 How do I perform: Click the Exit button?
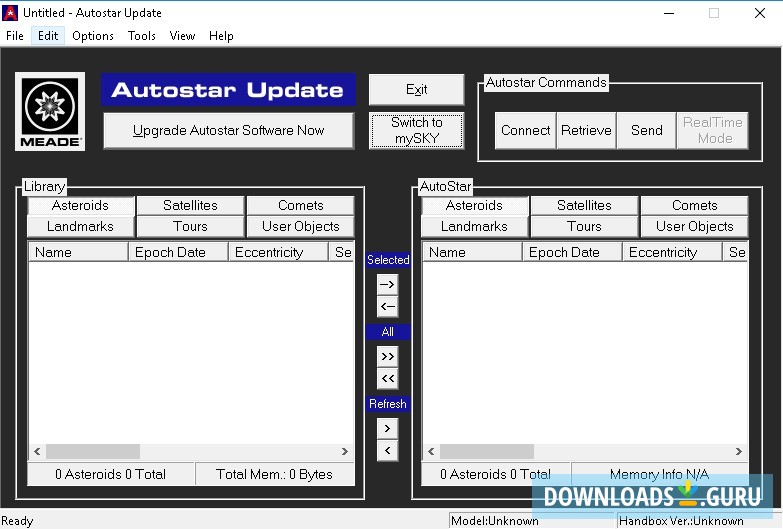[x=416, y=89]
